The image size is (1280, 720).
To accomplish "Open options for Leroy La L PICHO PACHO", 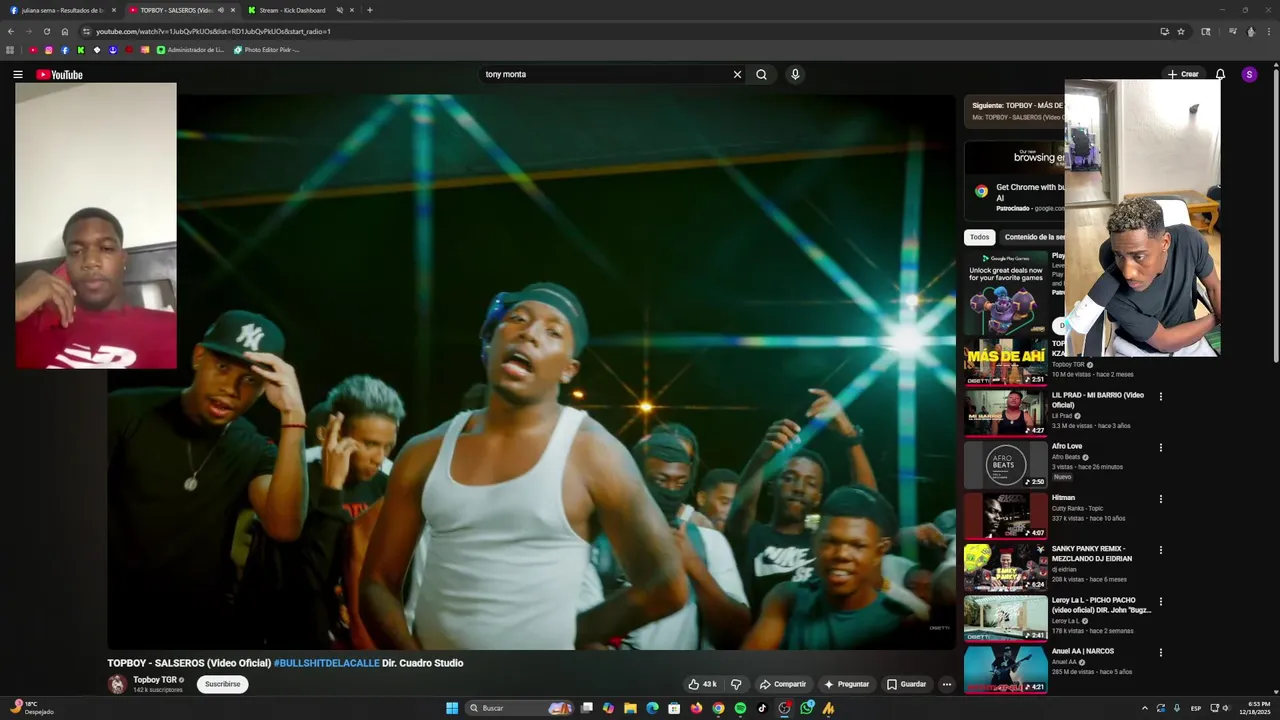I will [x=1161, y=602].
